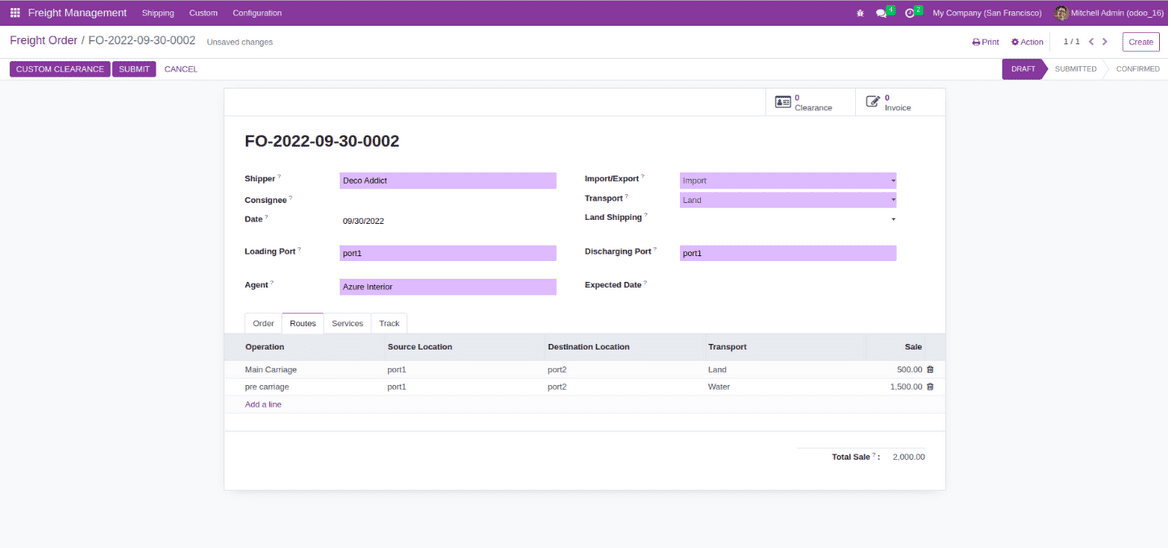This screenshot has height=548, width=1171.
Task: Click the Freight Management app title
Action: pos(78,13)
